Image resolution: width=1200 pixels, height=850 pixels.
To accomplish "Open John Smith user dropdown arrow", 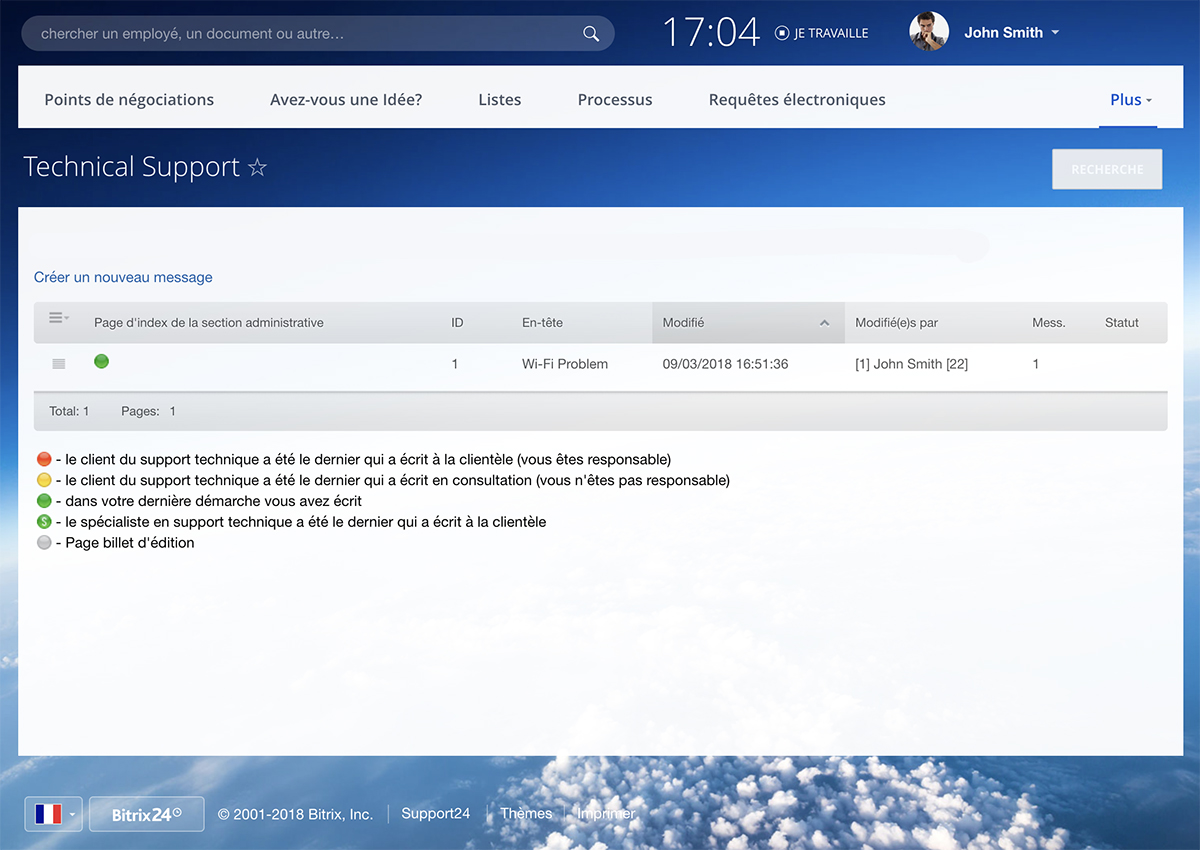I will [x=1055, y=33].
